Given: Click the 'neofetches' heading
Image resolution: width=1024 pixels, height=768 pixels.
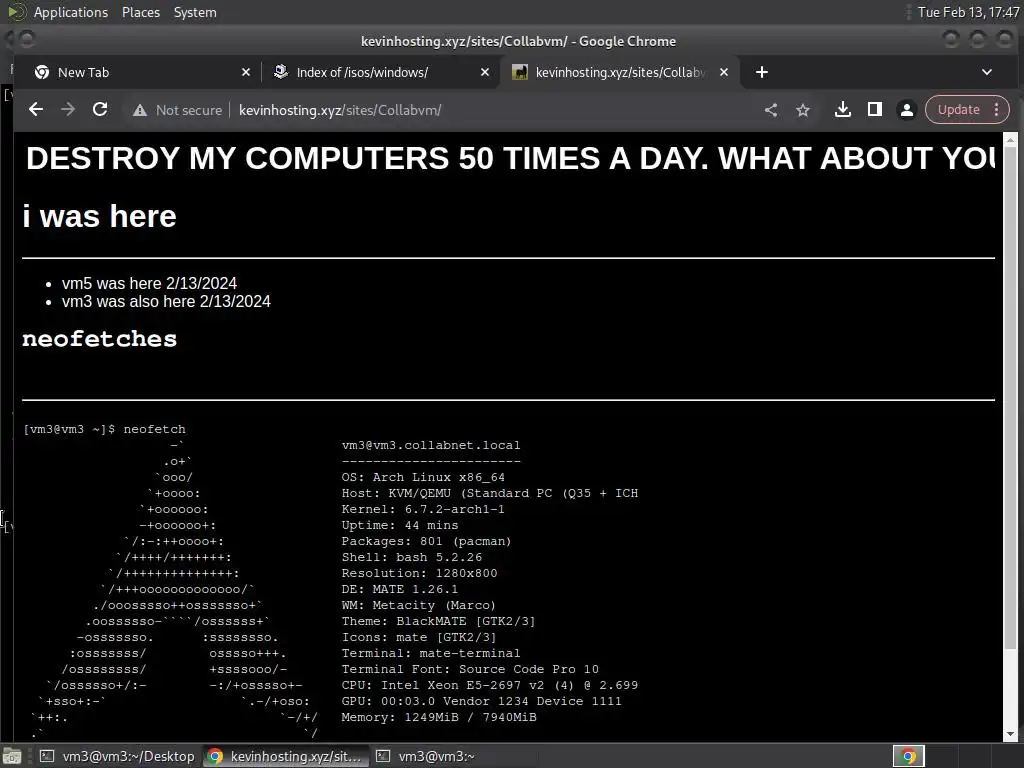Looking at the screenshot, I should 99,339.
